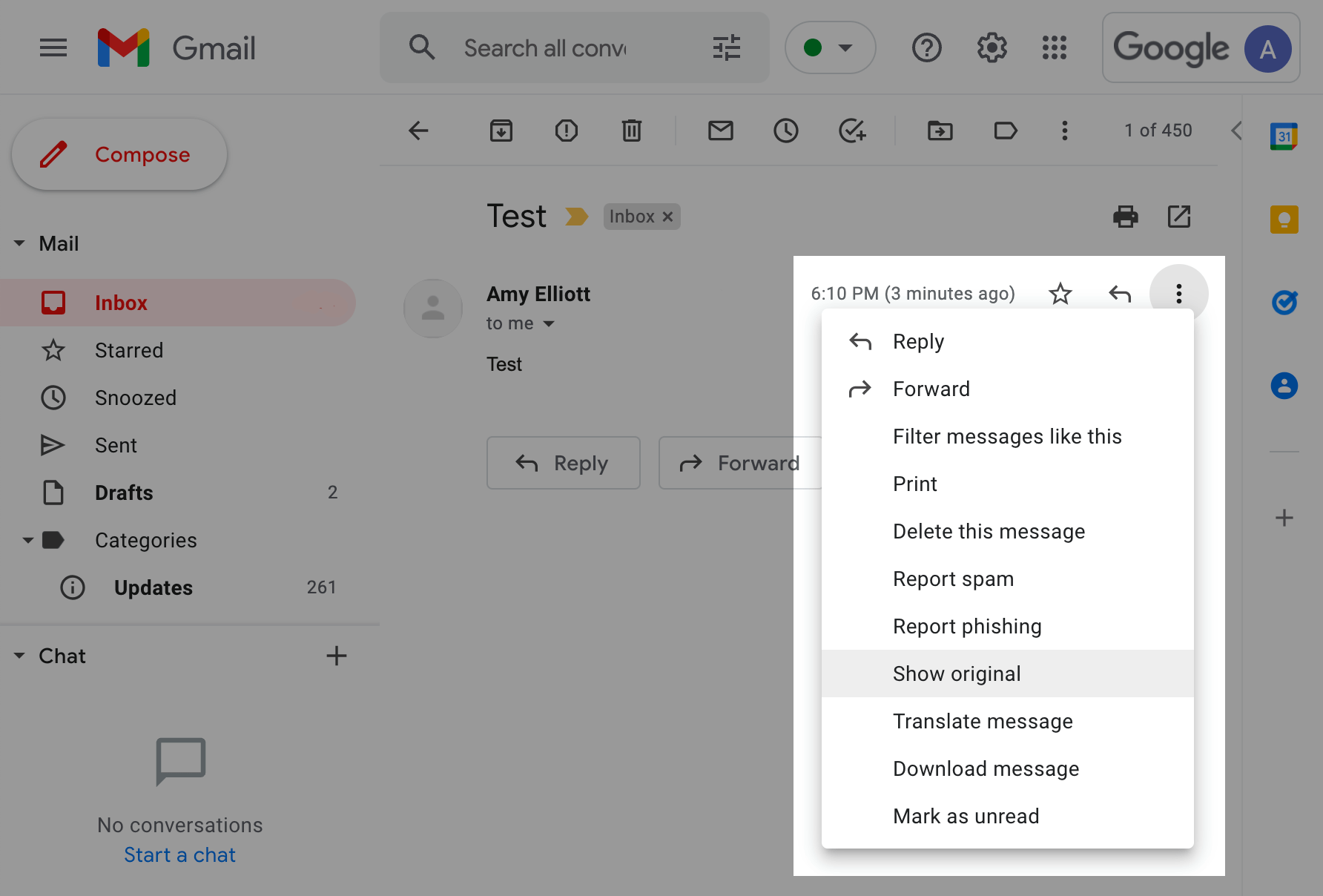Open the main menu hamburger icon
Screen dimensions: 1323x896
pyautogui.click(x=53, y=48)
